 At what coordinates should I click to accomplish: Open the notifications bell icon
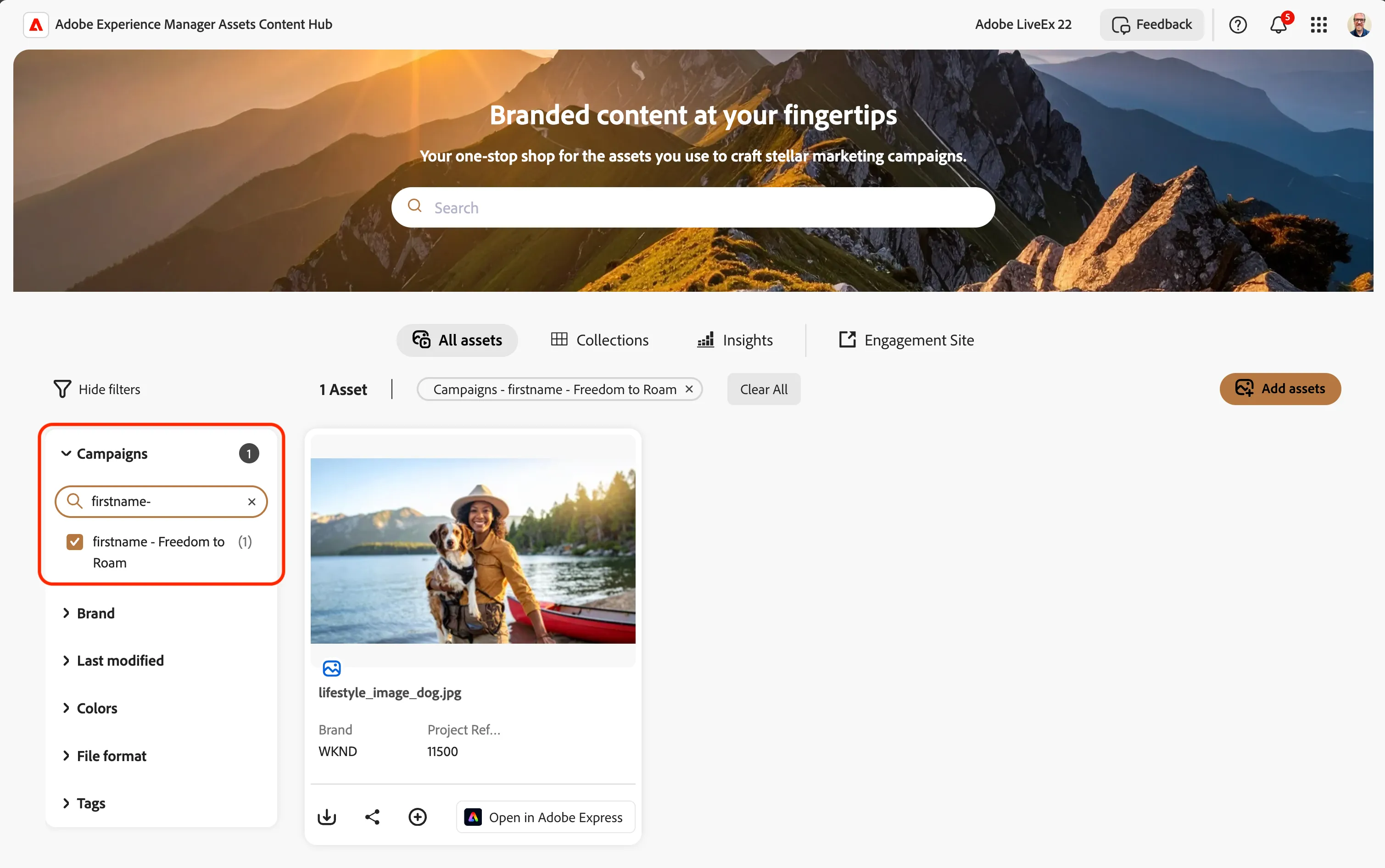(1278, 25)
